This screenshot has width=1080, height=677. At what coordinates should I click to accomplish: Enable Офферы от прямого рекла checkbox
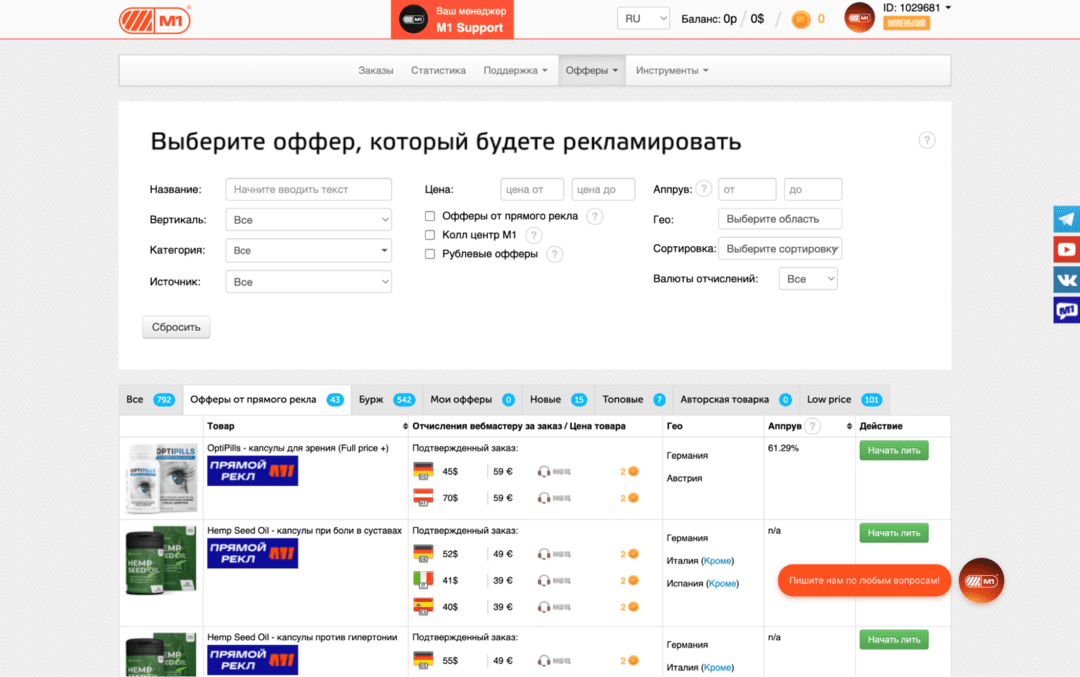click(x=430, y=216)
